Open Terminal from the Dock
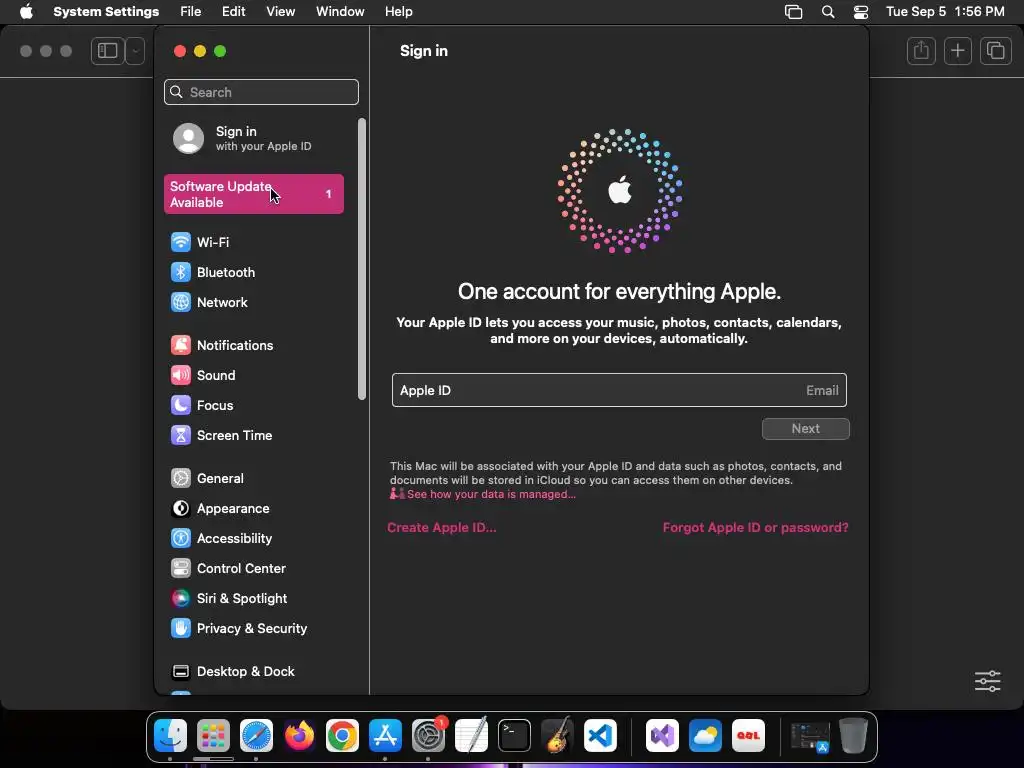 [515, 736]
